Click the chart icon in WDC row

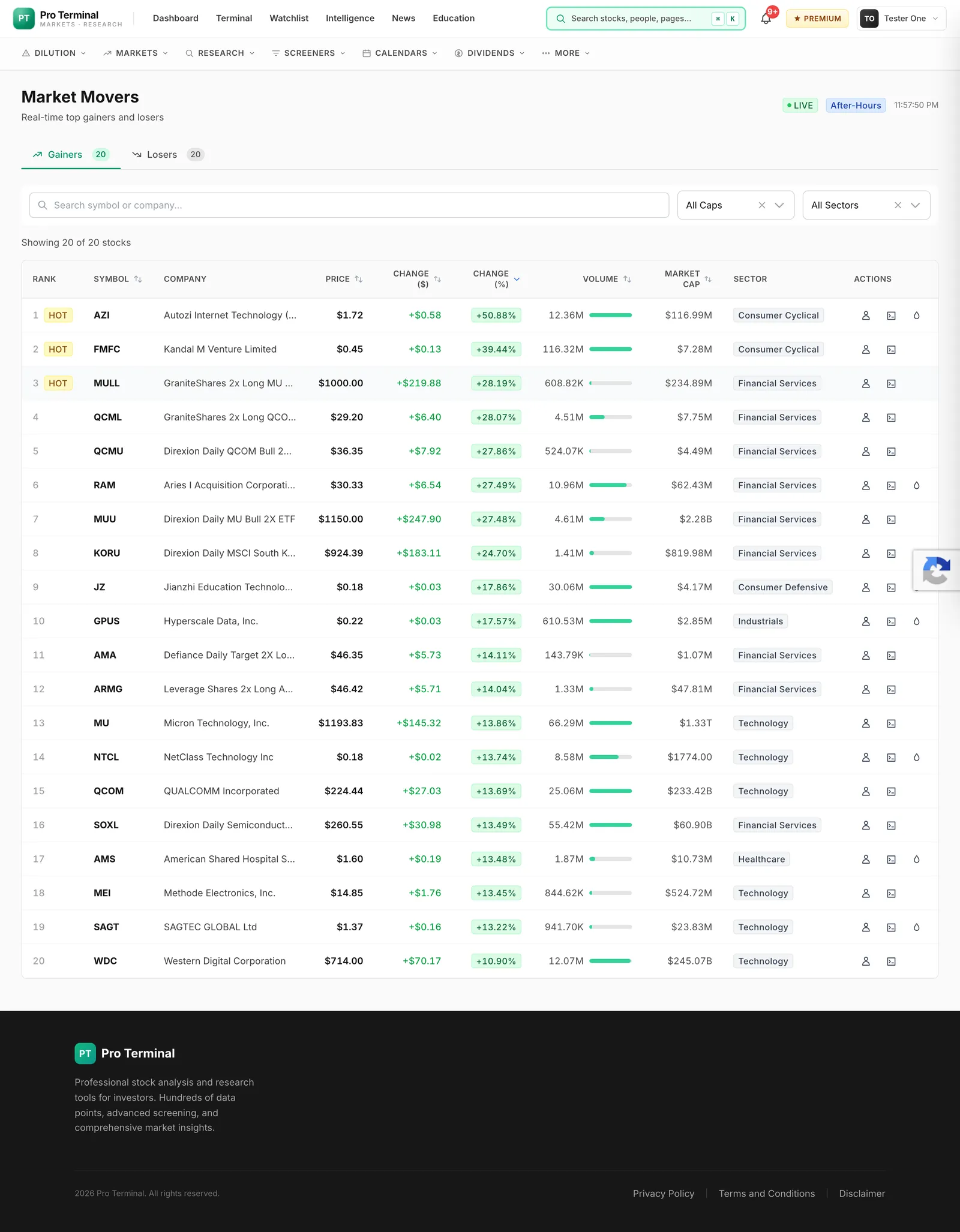(x=892, y=961)
